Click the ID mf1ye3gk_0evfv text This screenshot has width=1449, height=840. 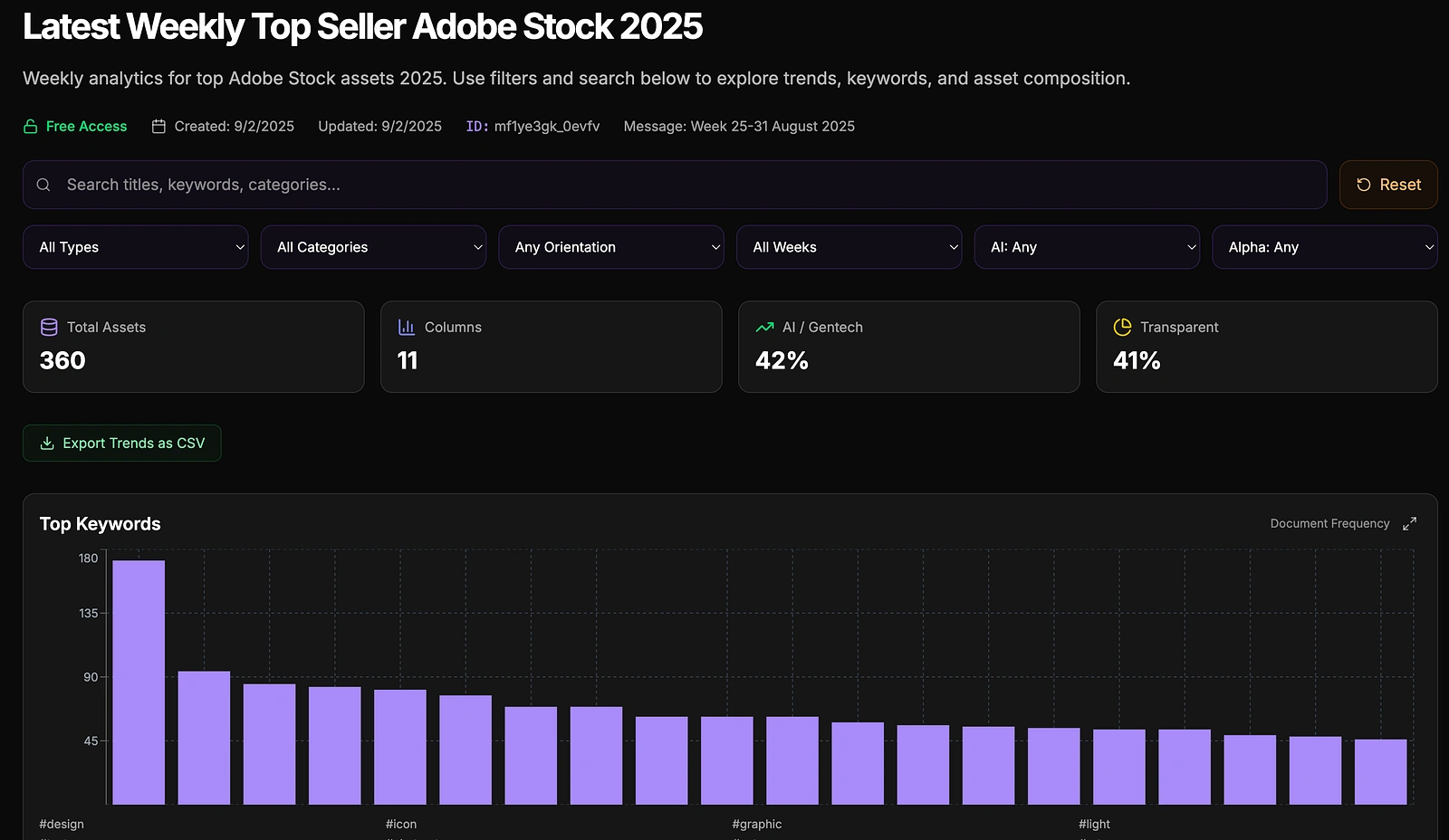tap(533, 127)
